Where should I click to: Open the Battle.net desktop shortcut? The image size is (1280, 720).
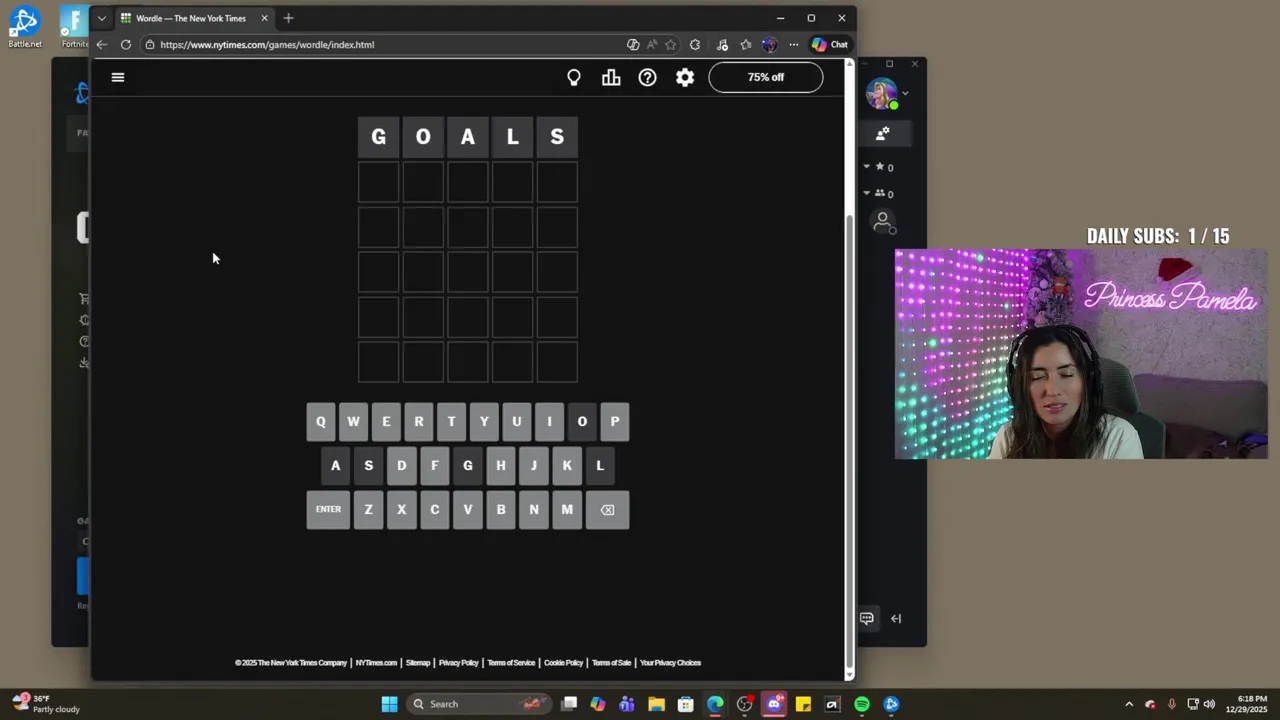tap(25, 28)
